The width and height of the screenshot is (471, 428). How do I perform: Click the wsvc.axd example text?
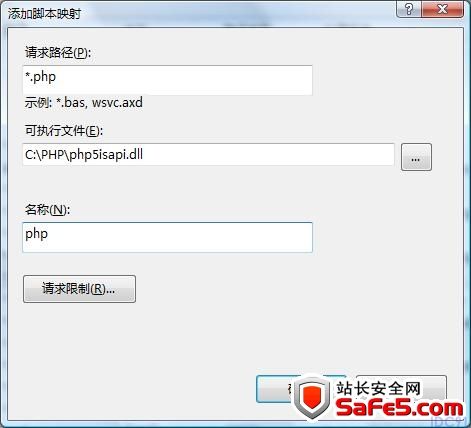tap(117, 102)
